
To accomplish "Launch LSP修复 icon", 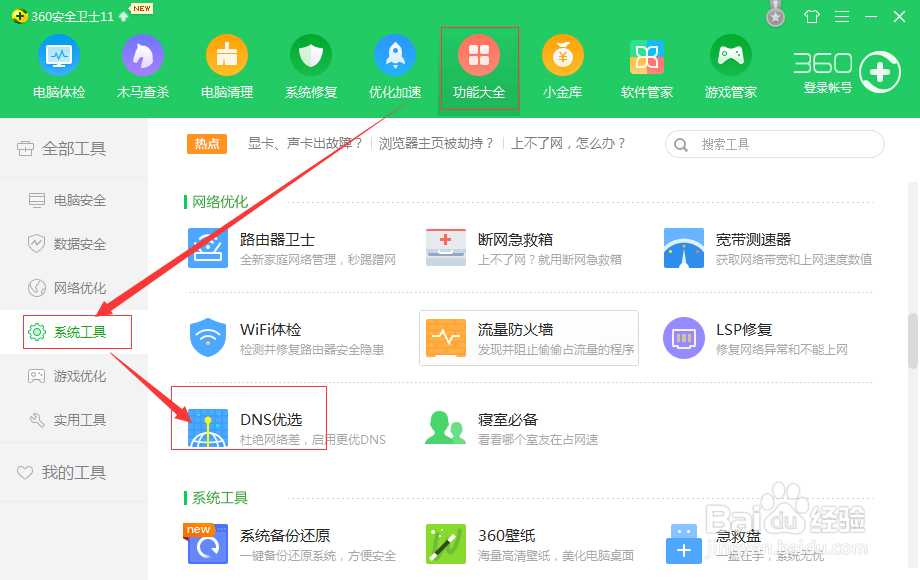I will [x=684, y=338].
